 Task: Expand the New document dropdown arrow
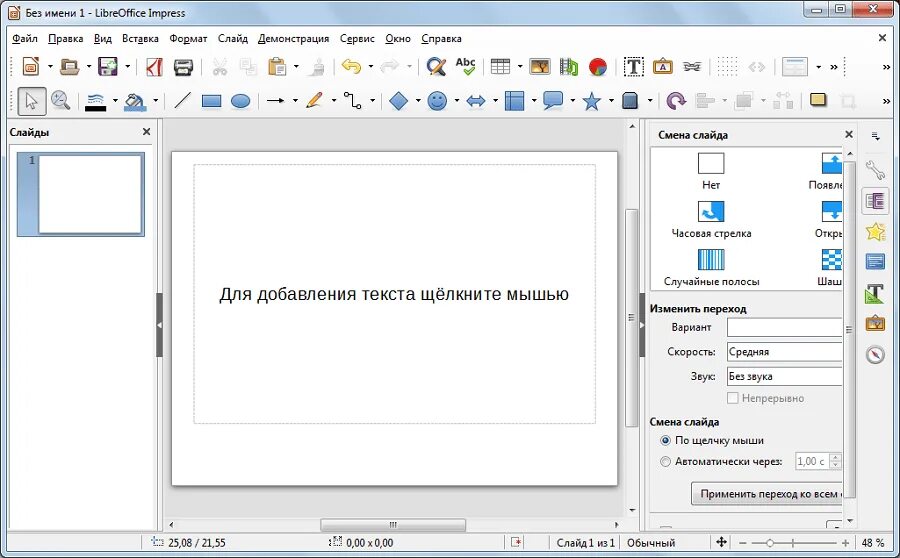coord(50,67)
